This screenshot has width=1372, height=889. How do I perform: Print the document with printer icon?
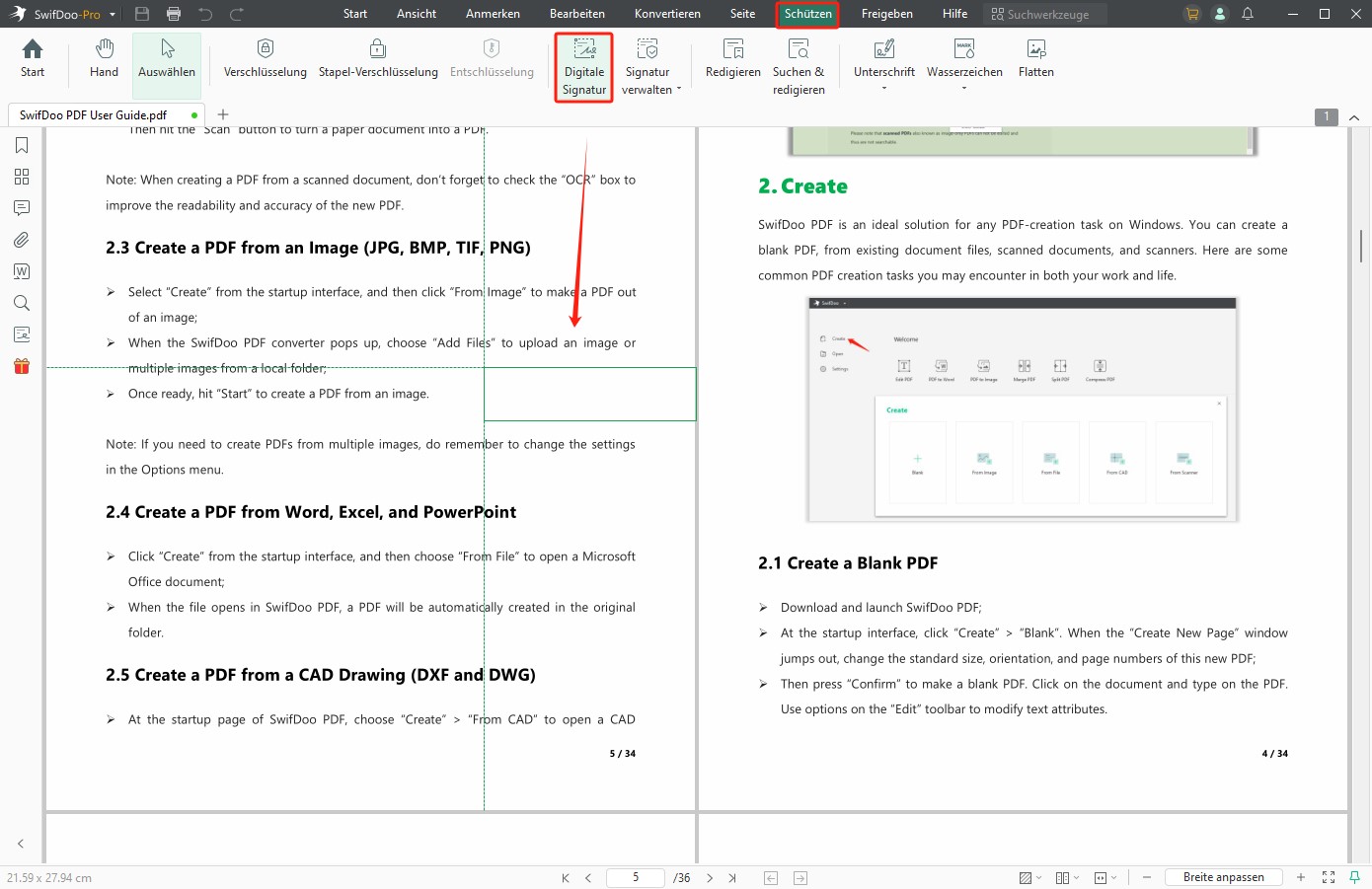(x=174, y=14)
